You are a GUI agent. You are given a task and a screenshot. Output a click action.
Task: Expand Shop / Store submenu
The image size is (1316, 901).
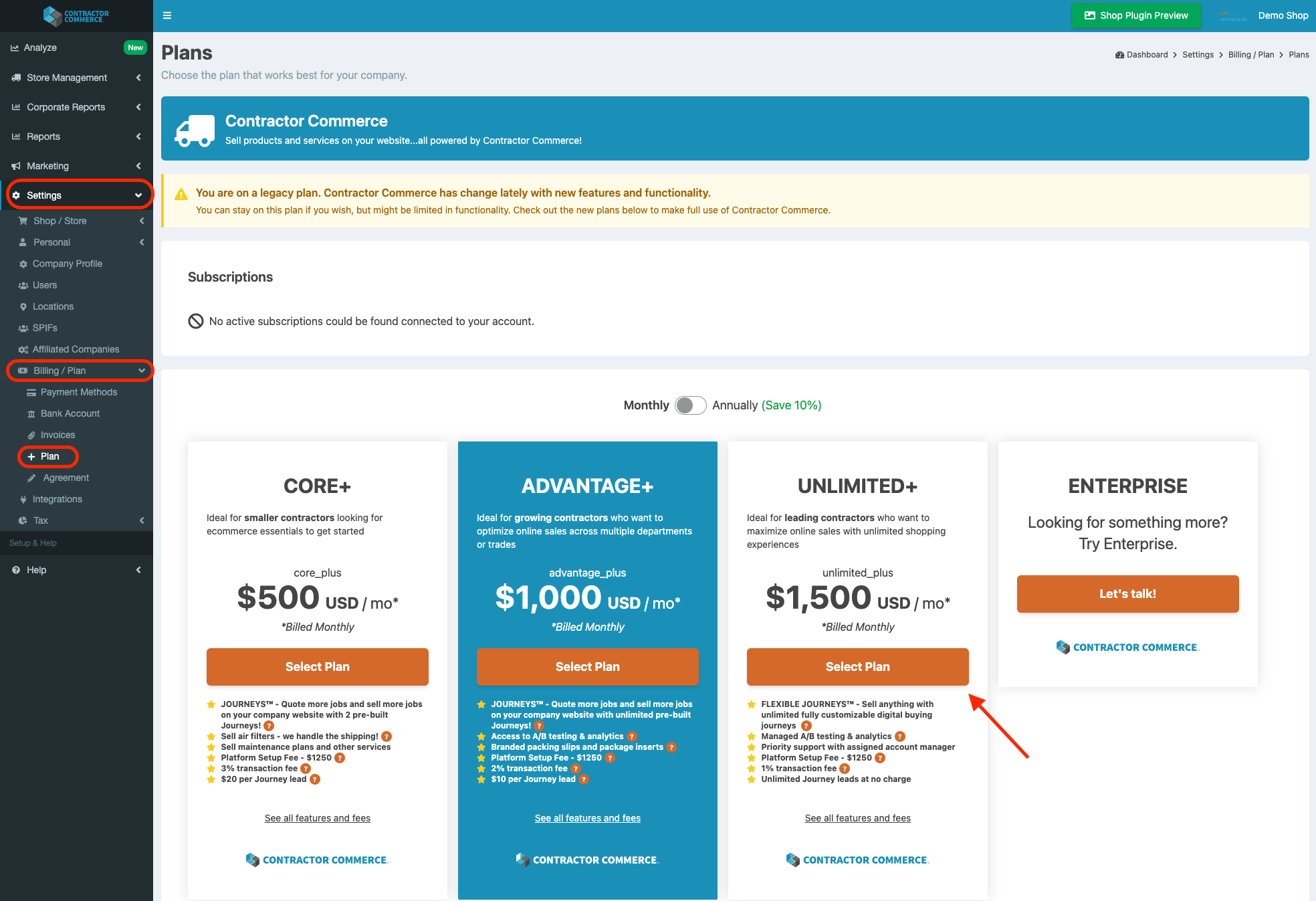(76, 221)
